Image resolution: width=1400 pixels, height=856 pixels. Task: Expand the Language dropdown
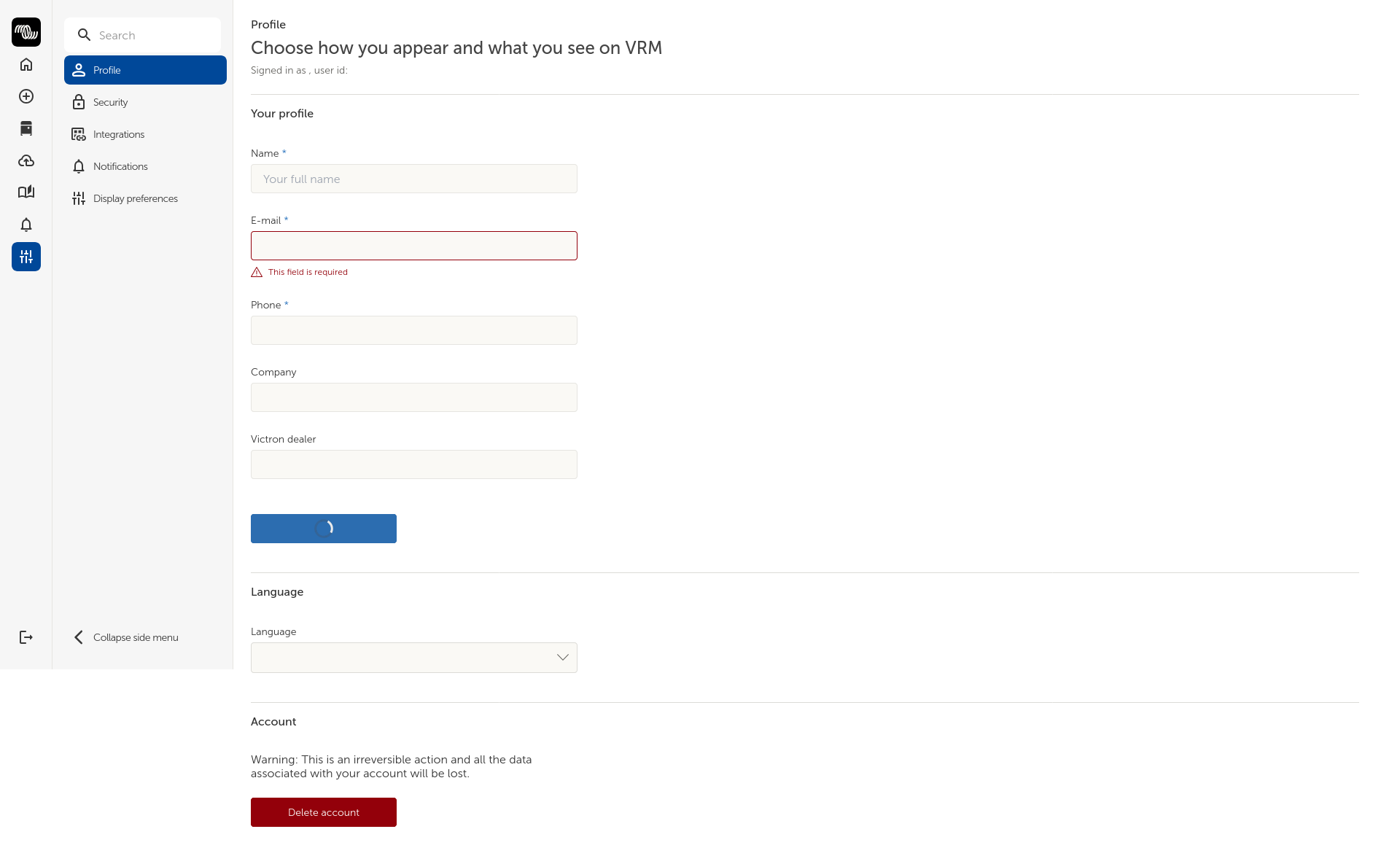coord(414,658)
